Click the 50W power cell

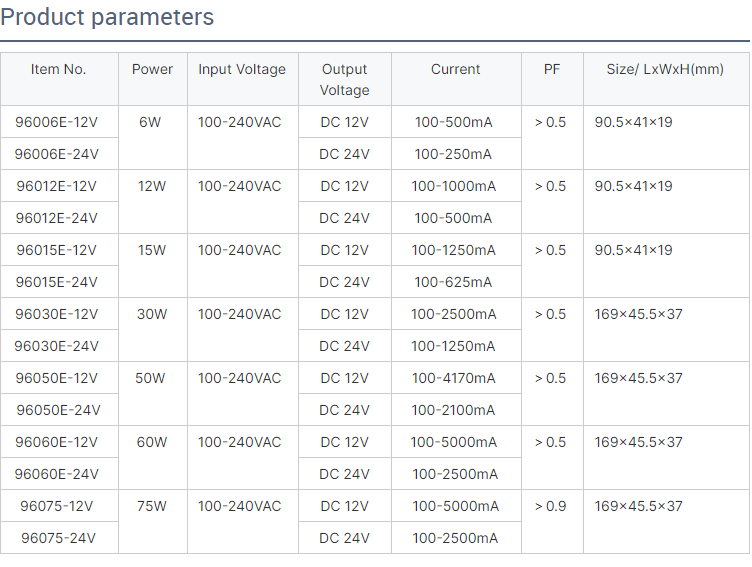pyautogui.click(x=150, y=378)
